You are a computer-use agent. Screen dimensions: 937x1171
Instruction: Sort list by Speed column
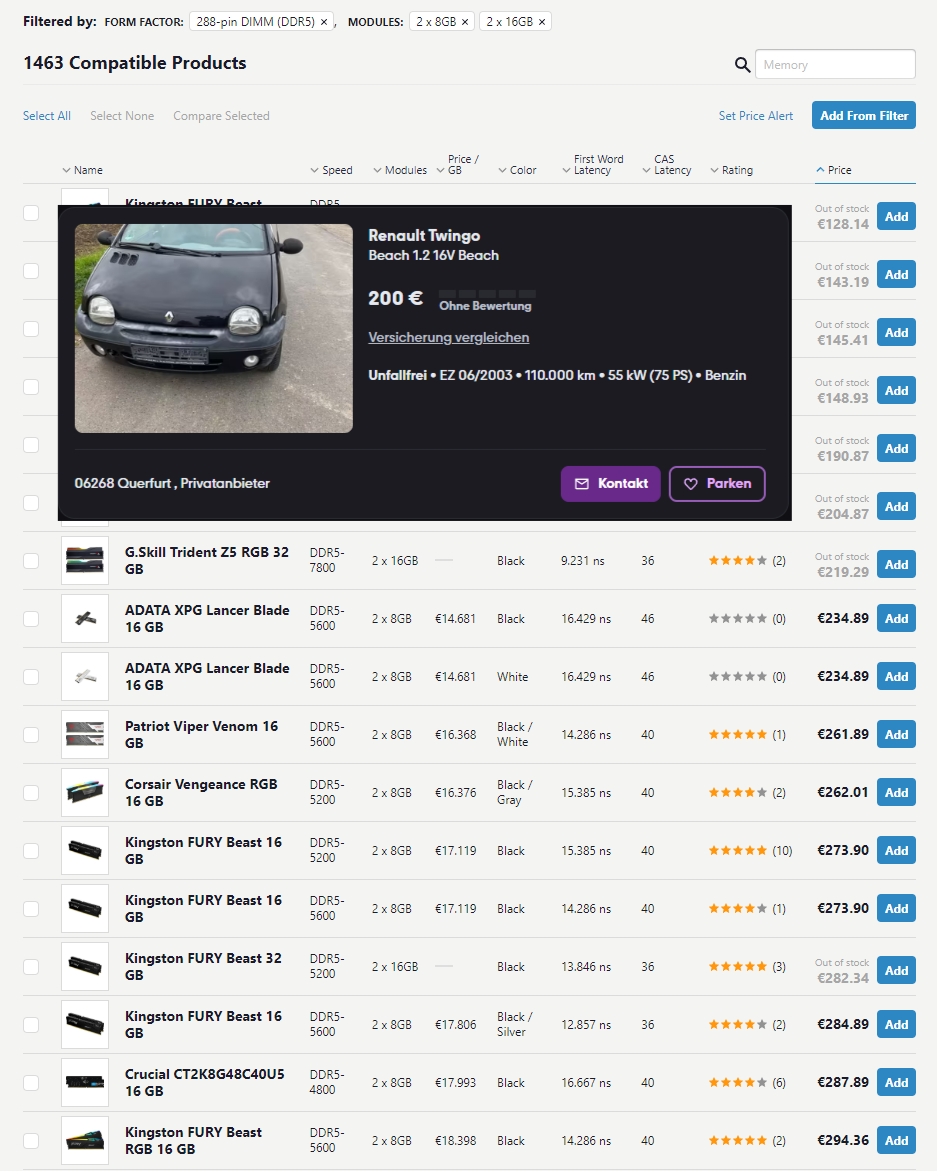331,170
